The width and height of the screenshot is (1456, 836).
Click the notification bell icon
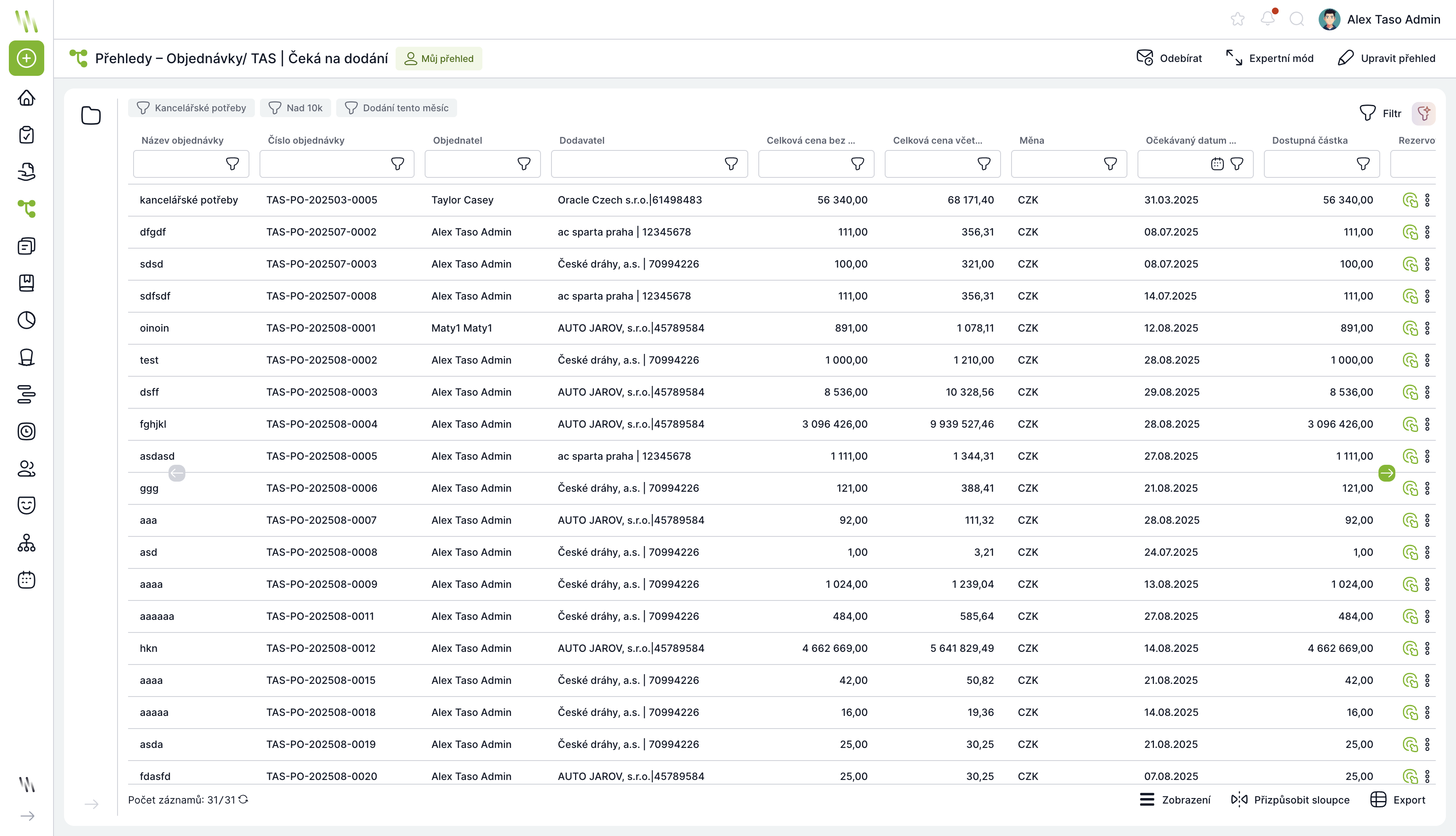pos(1268,19)
